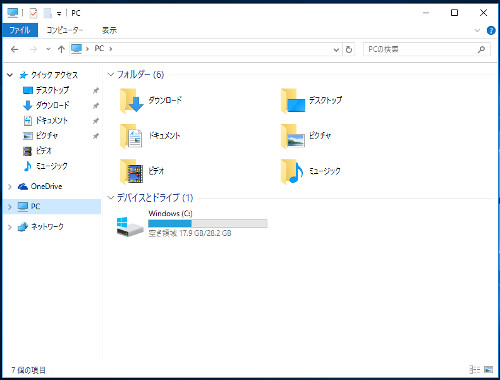500x380 pixels.
Task: Click the properties quick access toolbar icon
Action: click(x=33, y=13)
